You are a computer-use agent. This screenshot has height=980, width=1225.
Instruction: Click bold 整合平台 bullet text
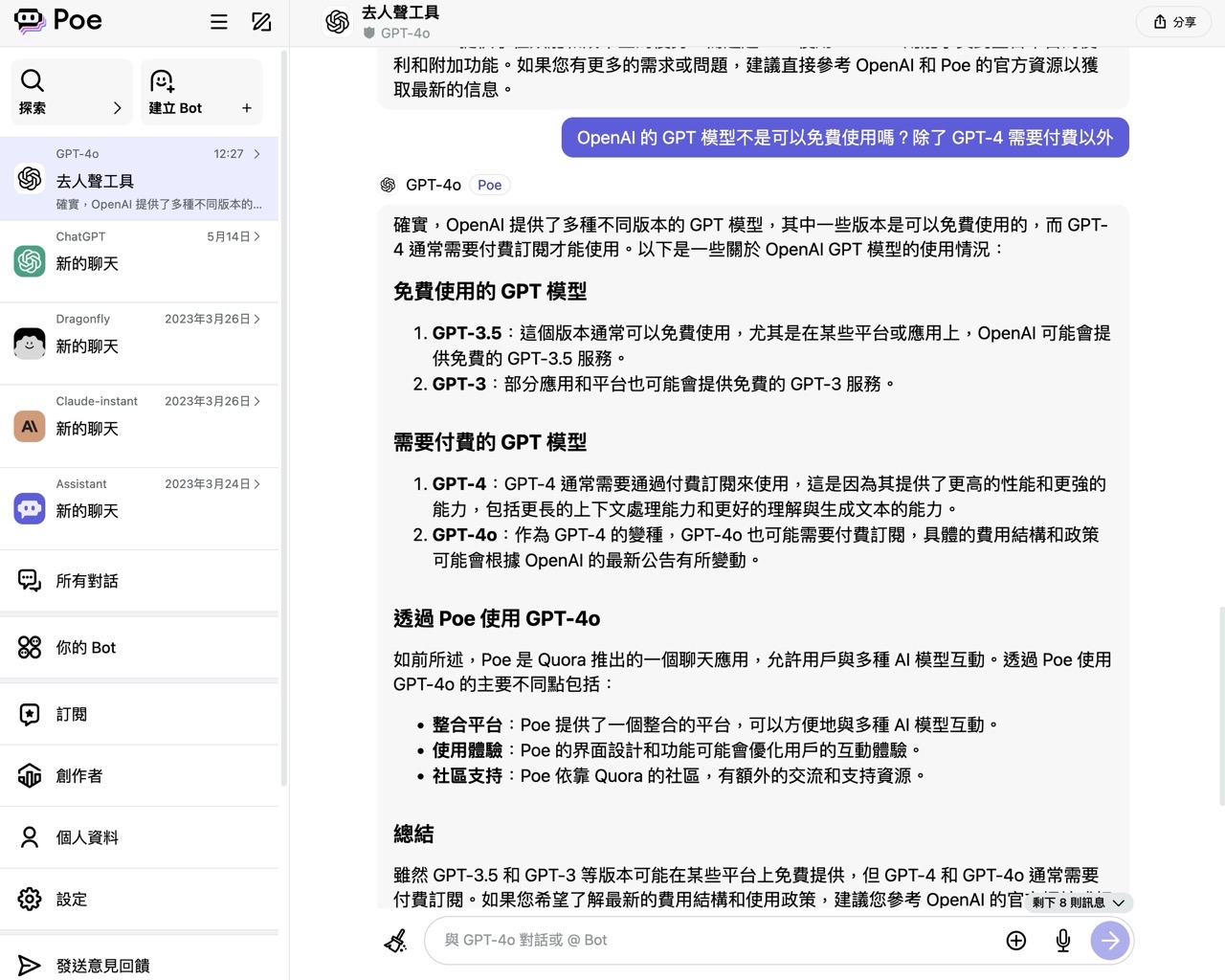point(467,724)
